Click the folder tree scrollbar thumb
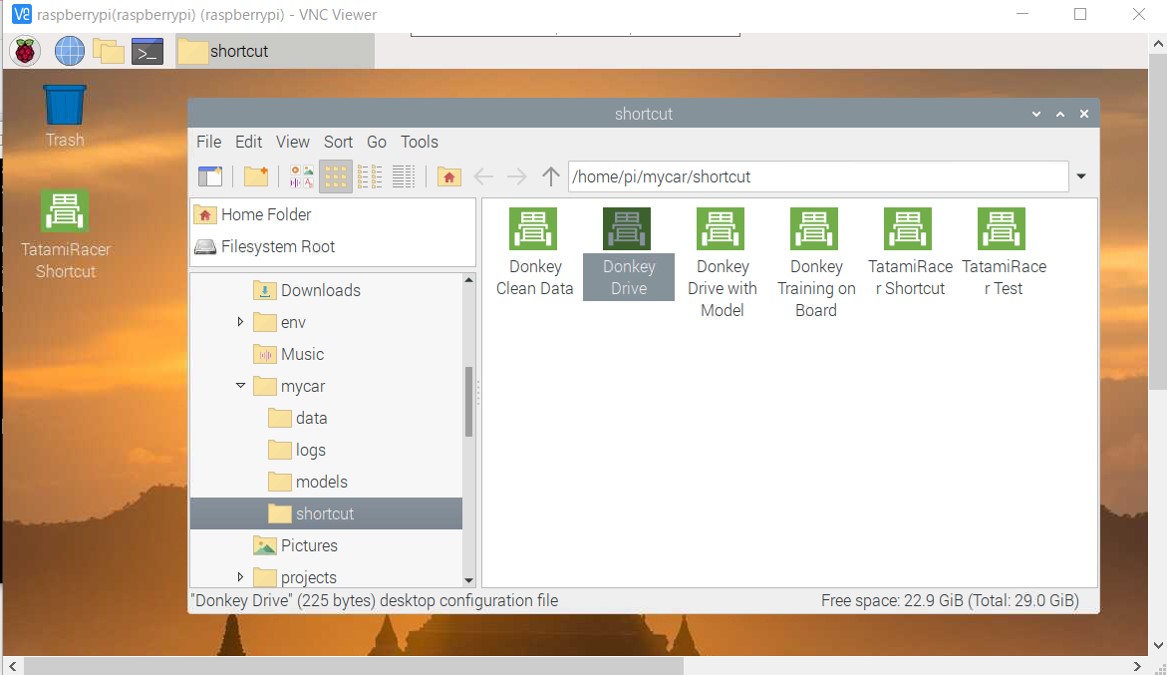 469,402
